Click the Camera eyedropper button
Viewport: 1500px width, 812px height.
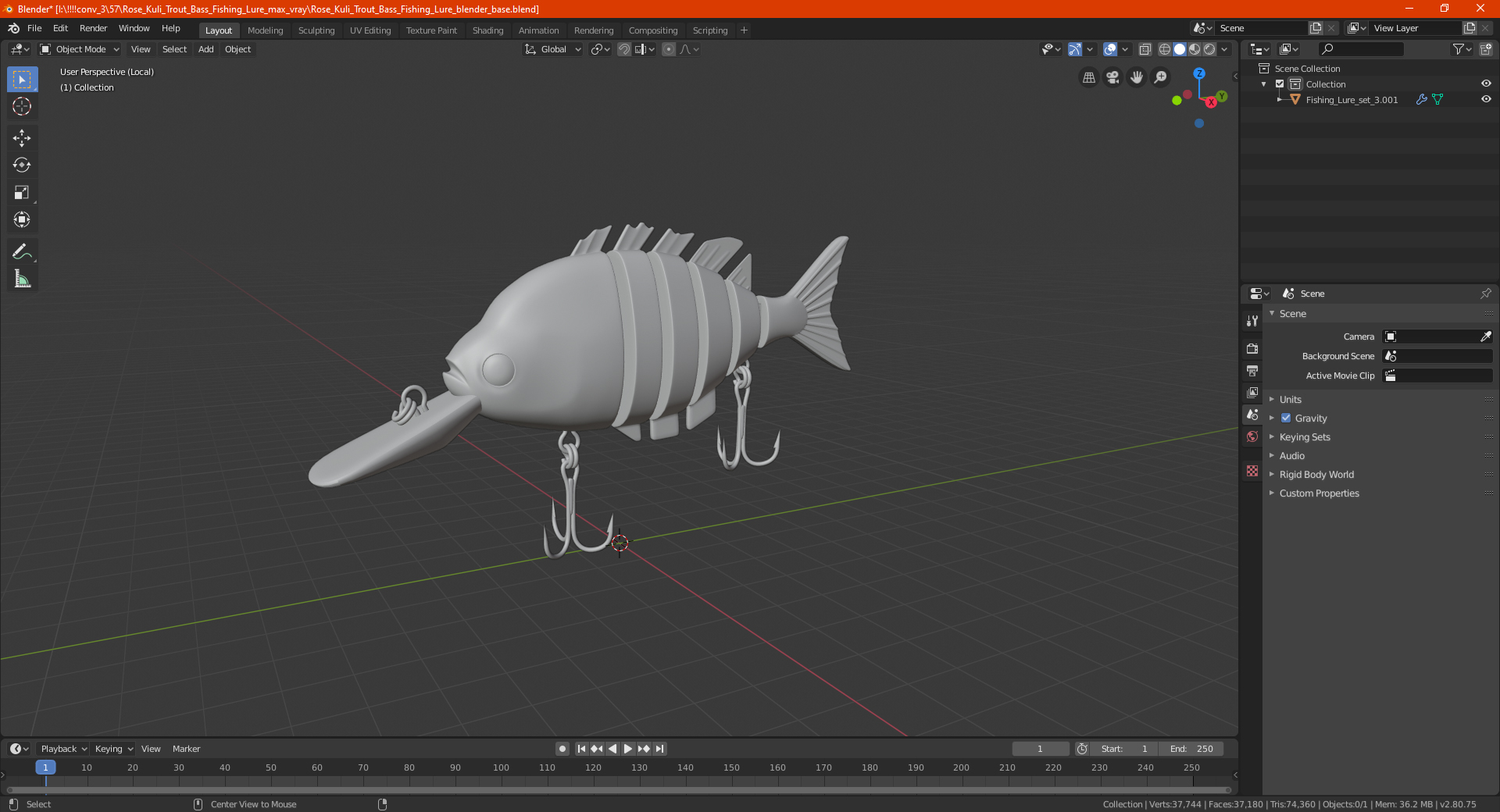pos(1485,337)
